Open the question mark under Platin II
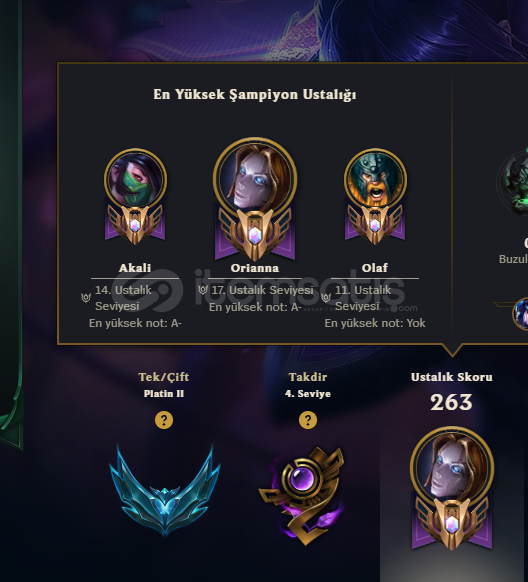This screenshot has height=582, width=528. coord(164,420)
